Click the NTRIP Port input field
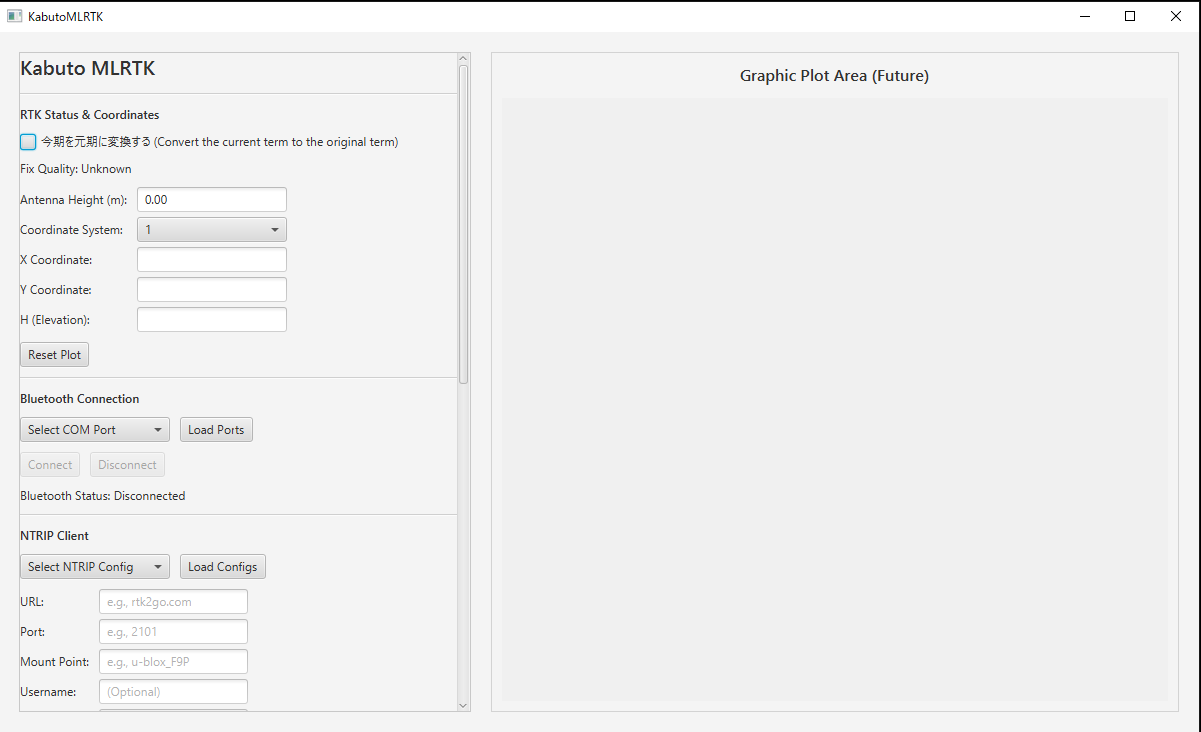Image resolution: width=1201 pixels, height=732 pixels. click(173, 632)
